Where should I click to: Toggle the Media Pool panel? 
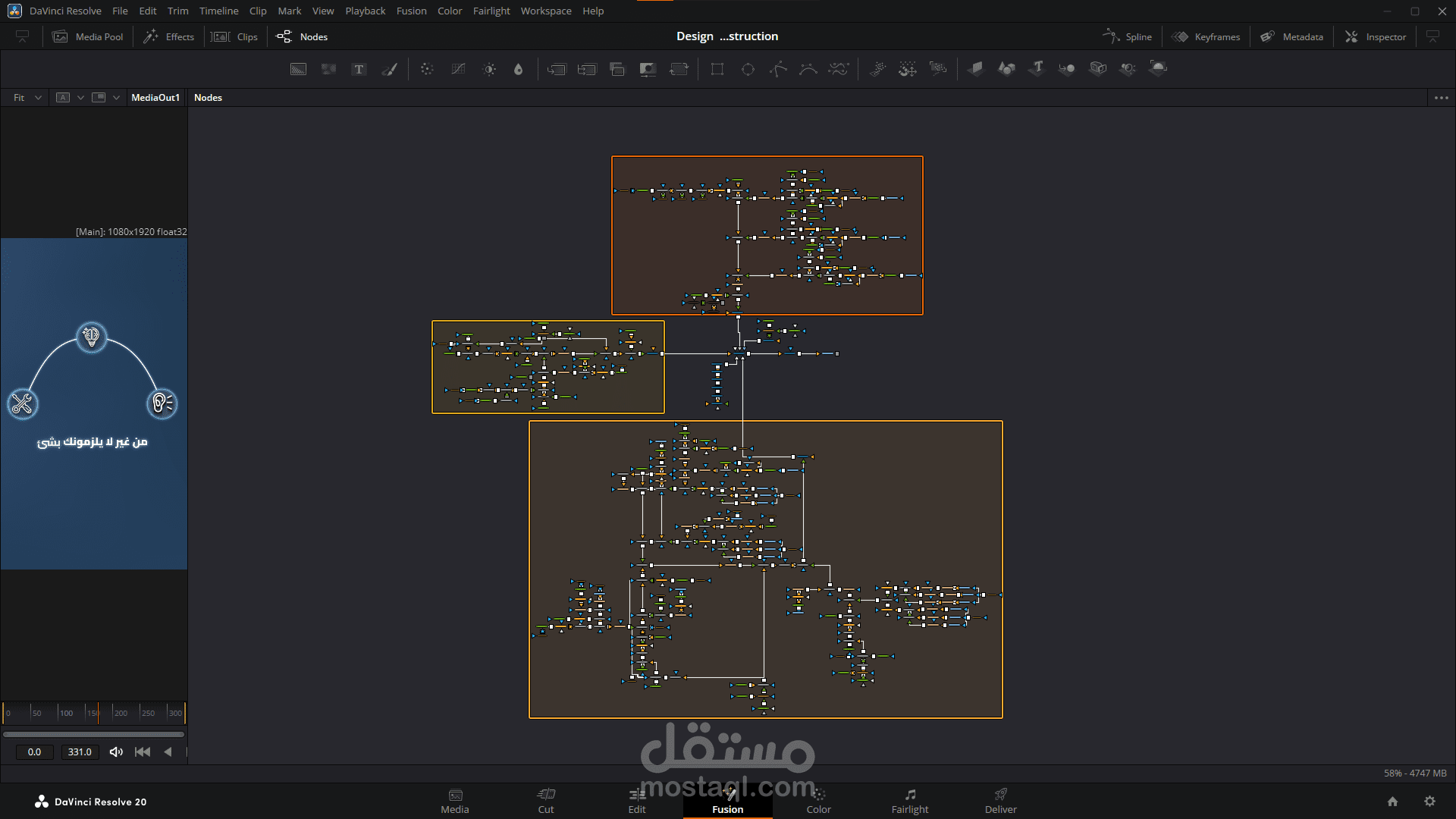coord(88,36)
